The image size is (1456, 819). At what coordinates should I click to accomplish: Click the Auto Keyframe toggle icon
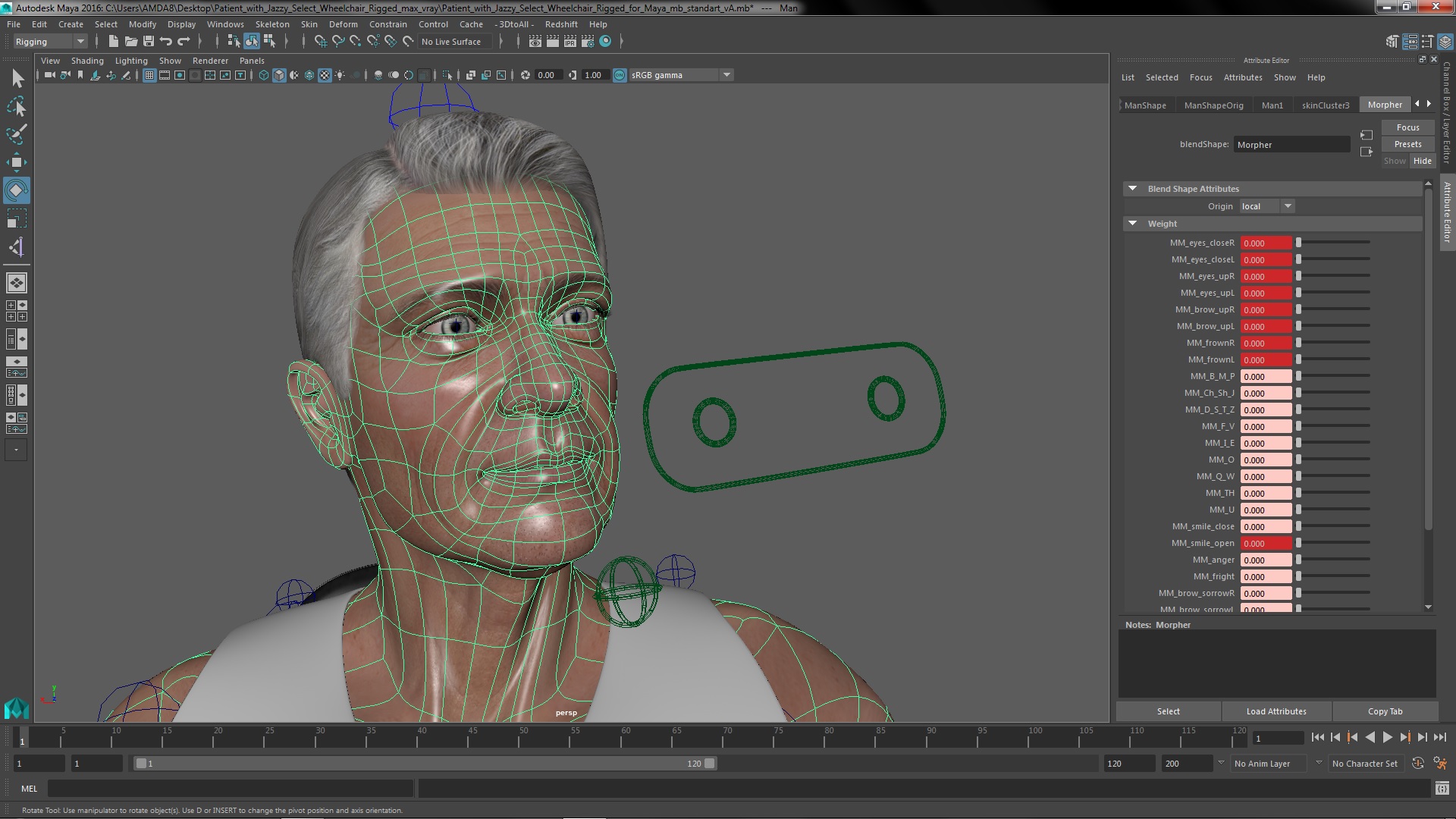click(1418, 764)
